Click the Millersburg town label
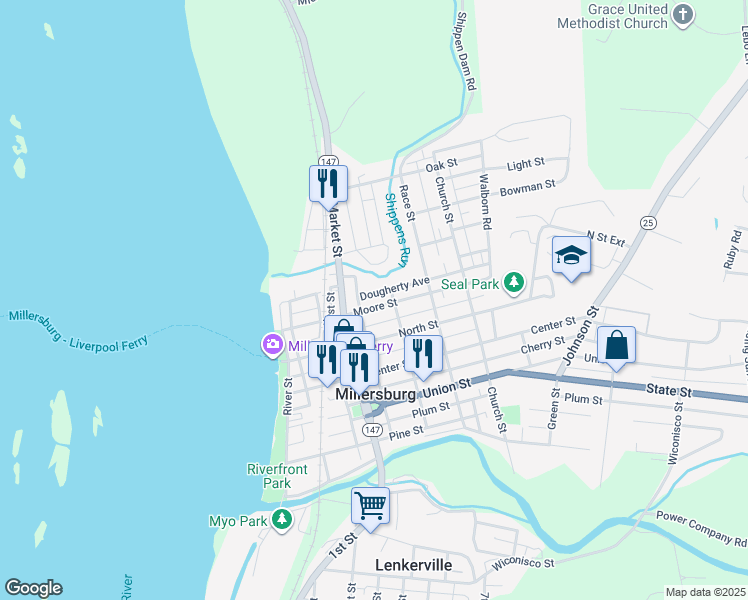The width and height of the screenshot is (748, 600). [x=387, y=393]
